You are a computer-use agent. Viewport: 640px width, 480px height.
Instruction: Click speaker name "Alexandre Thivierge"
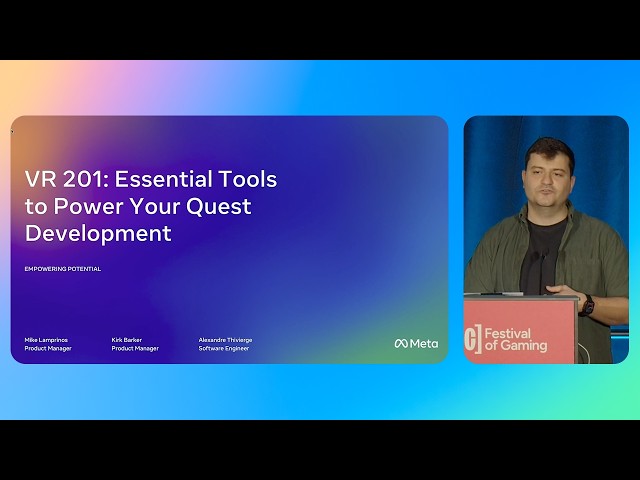click(225, 340)
